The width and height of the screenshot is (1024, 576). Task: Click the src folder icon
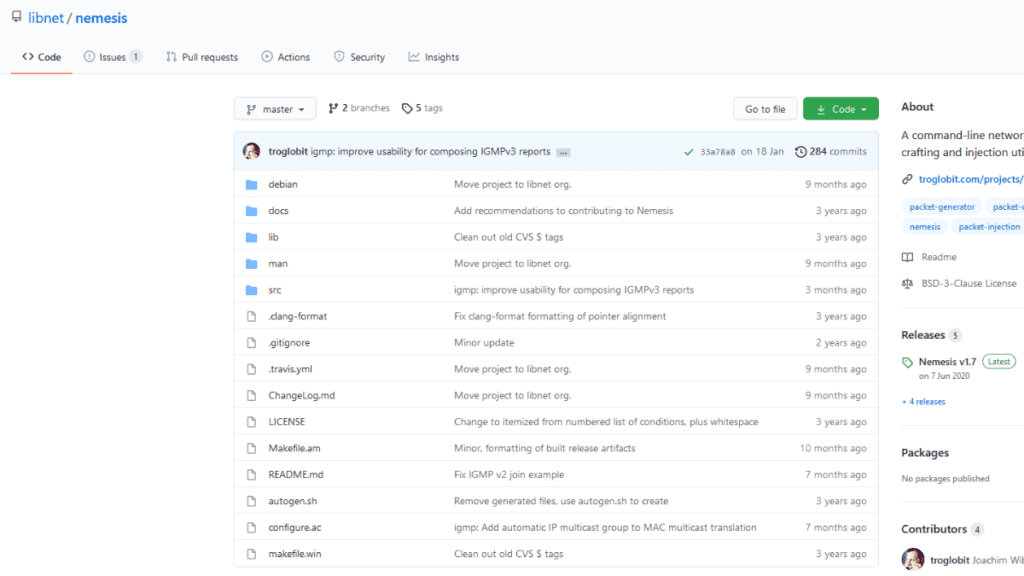point(251,290)
